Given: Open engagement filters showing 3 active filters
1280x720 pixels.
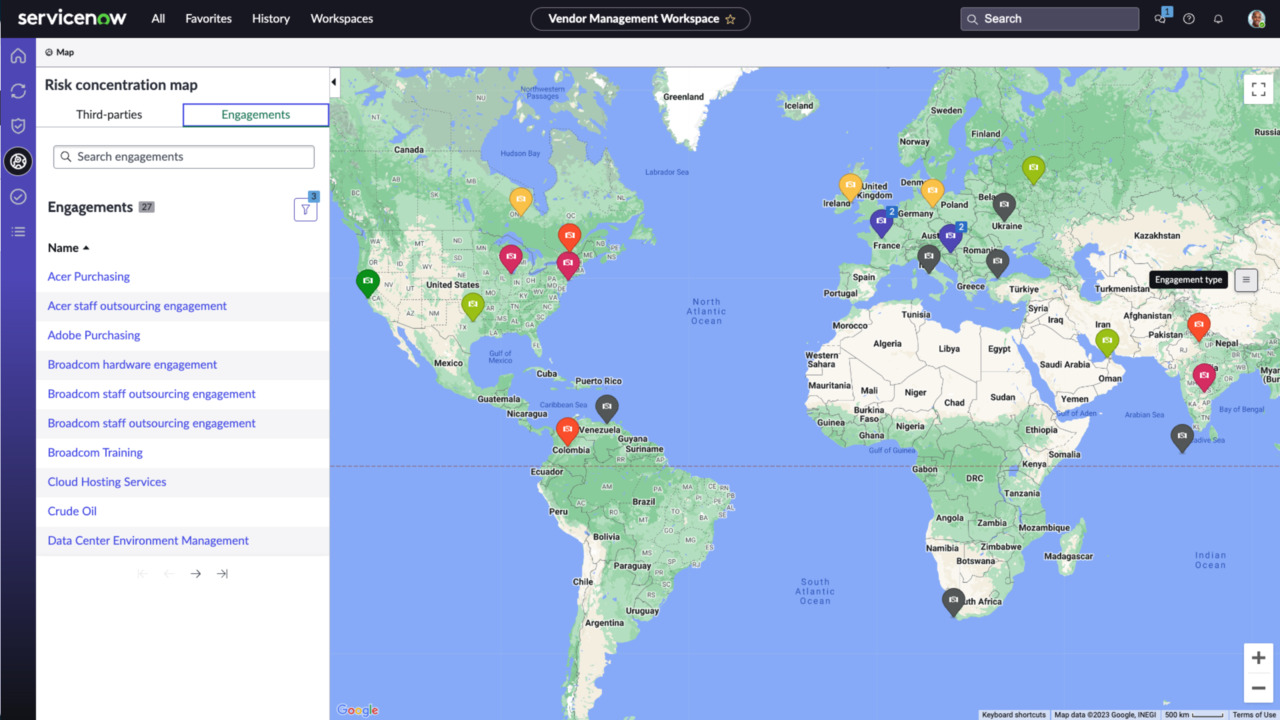Looking at the screenshot, I should [x=305, y=209].
